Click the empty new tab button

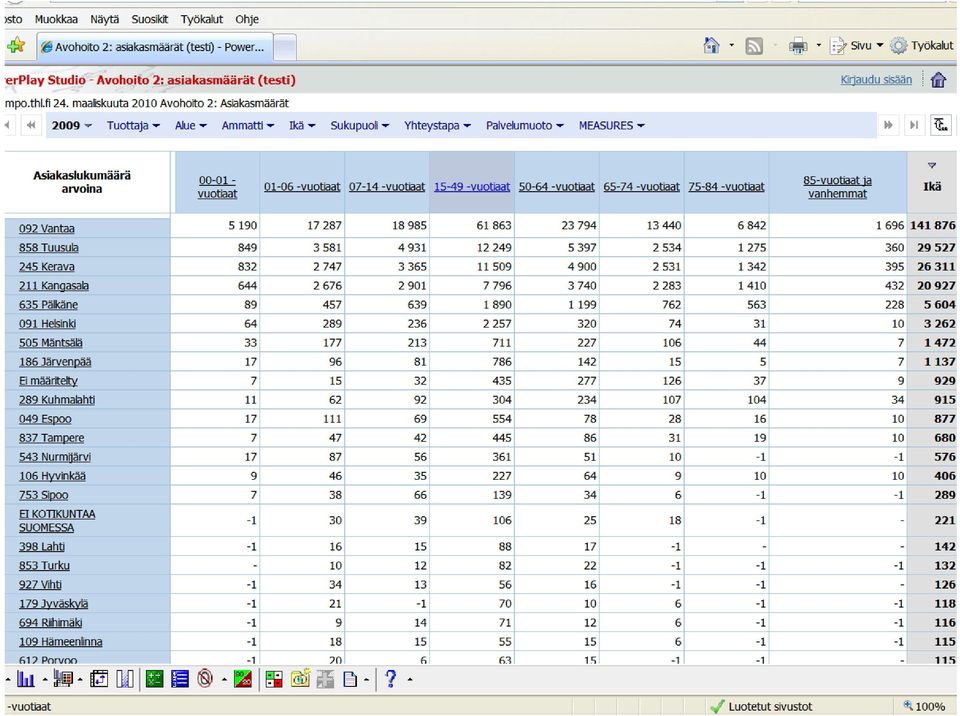click(285, 47)
